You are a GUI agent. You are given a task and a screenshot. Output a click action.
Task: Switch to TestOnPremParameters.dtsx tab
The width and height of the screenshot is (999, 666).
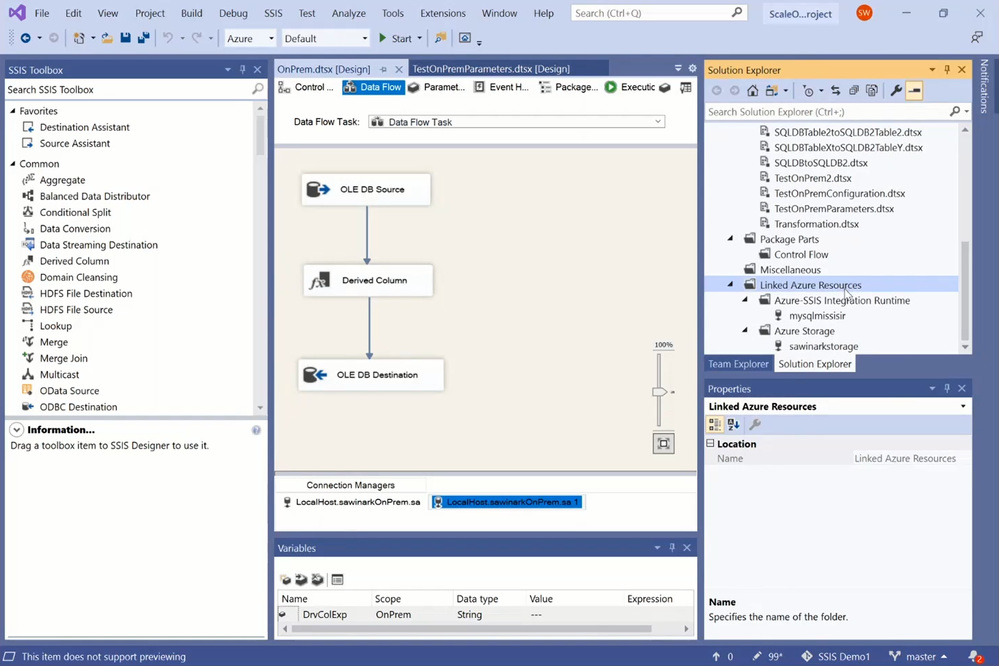click(491, 69)
